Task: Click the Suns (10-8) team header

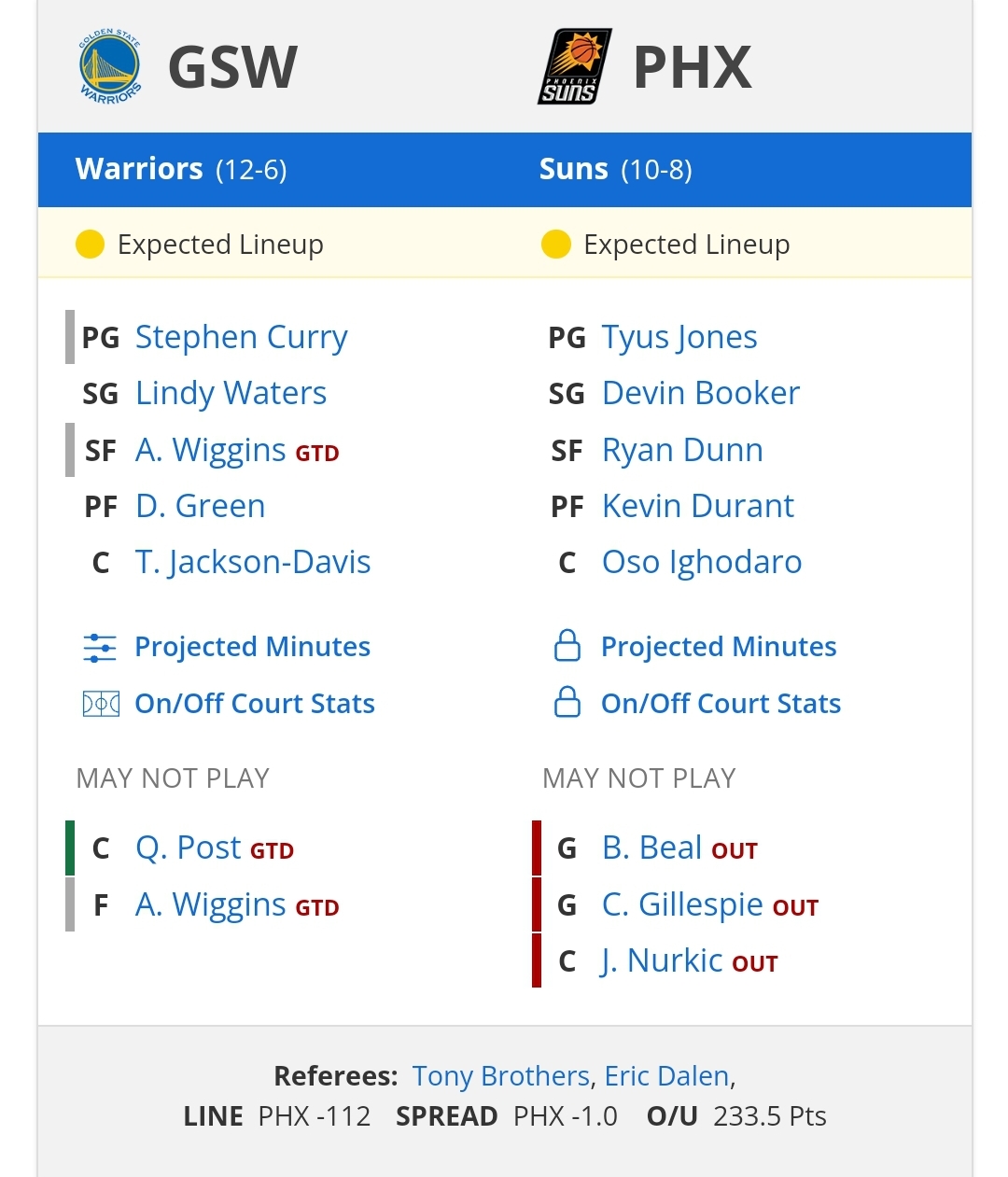Action: pos(615,169)
